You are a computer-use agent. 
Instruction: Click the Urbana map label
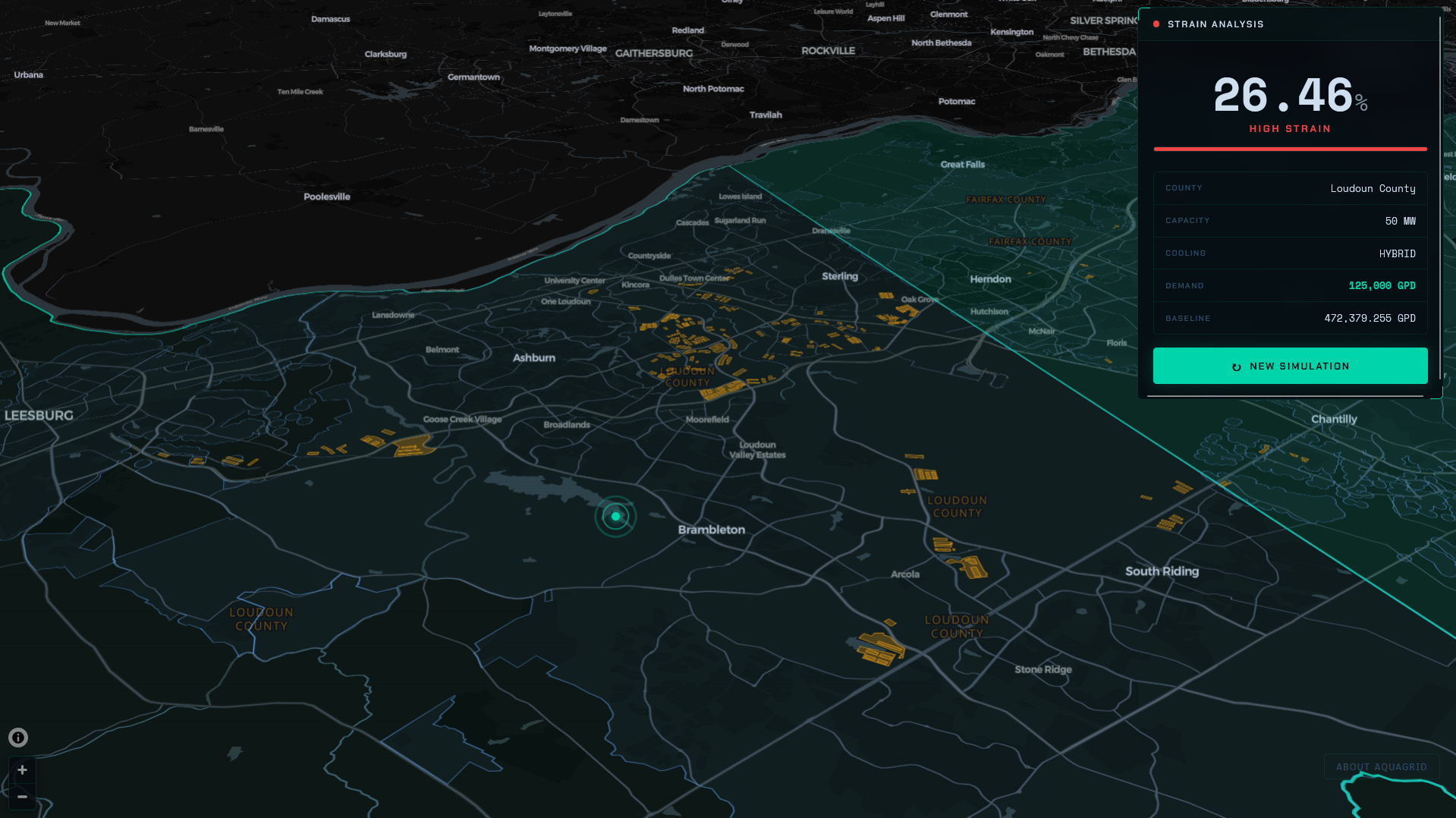click(28, 75)
